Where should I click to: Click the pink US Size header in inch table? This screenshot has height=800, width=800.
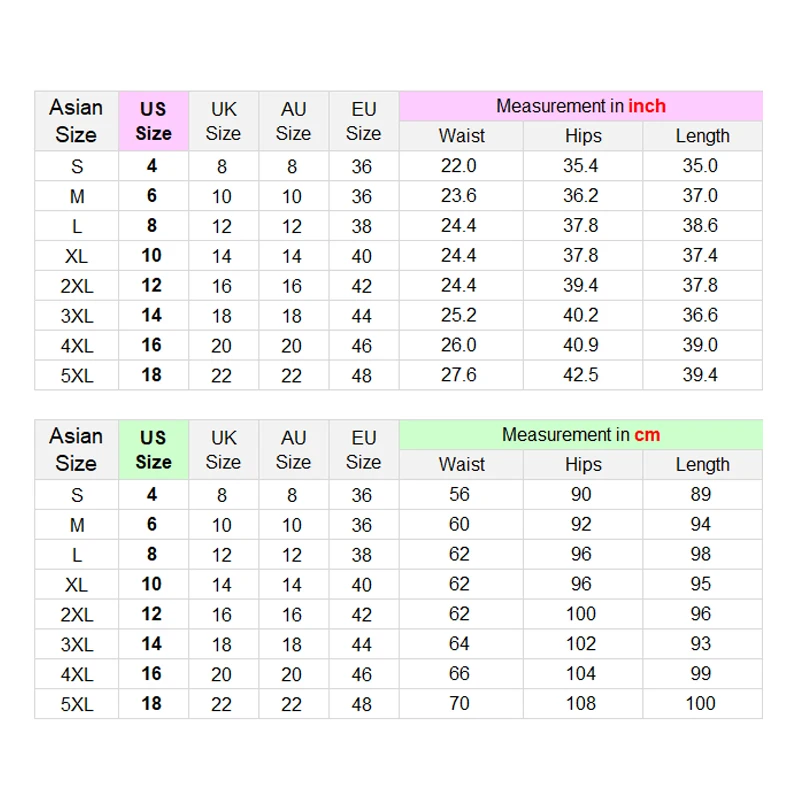(154, 121)
